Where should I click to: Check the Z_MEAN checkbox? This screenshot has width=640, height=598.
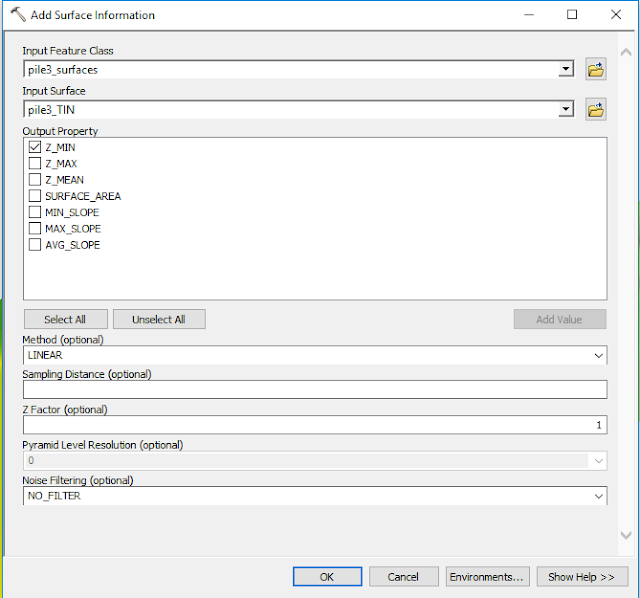coord(35,180)
